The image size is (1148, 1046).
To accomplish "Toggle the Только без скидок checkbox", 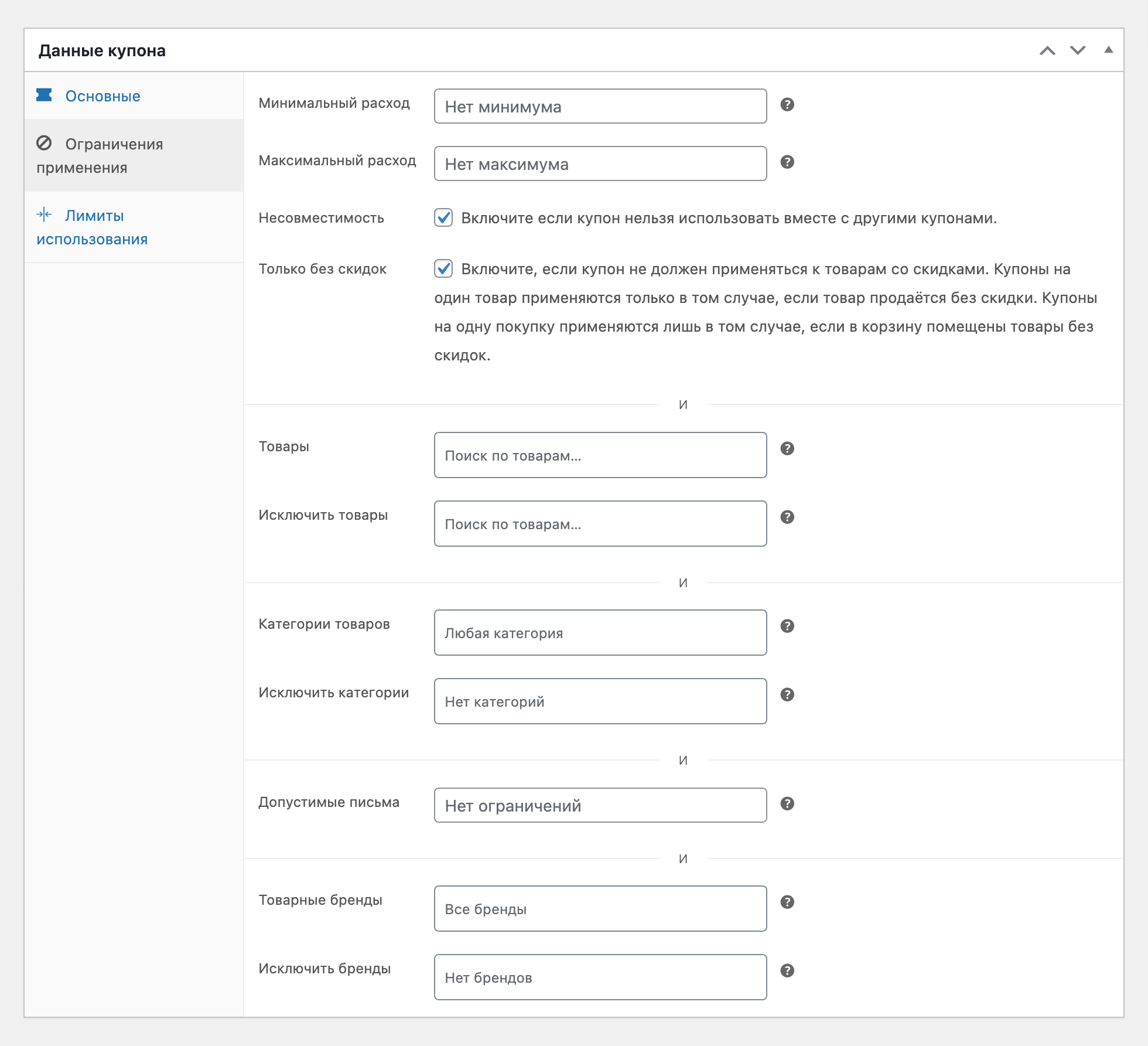I will 443,268.
